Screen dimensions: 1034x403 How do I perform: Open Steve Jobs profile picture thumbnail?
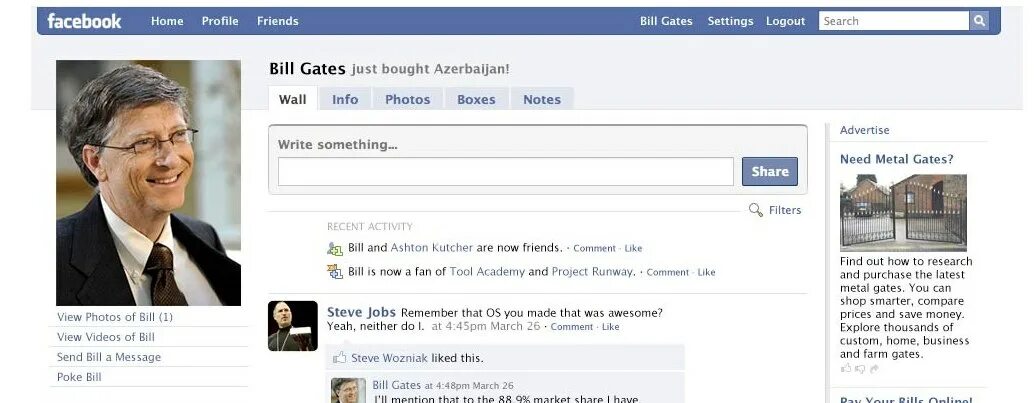point(293,326)
